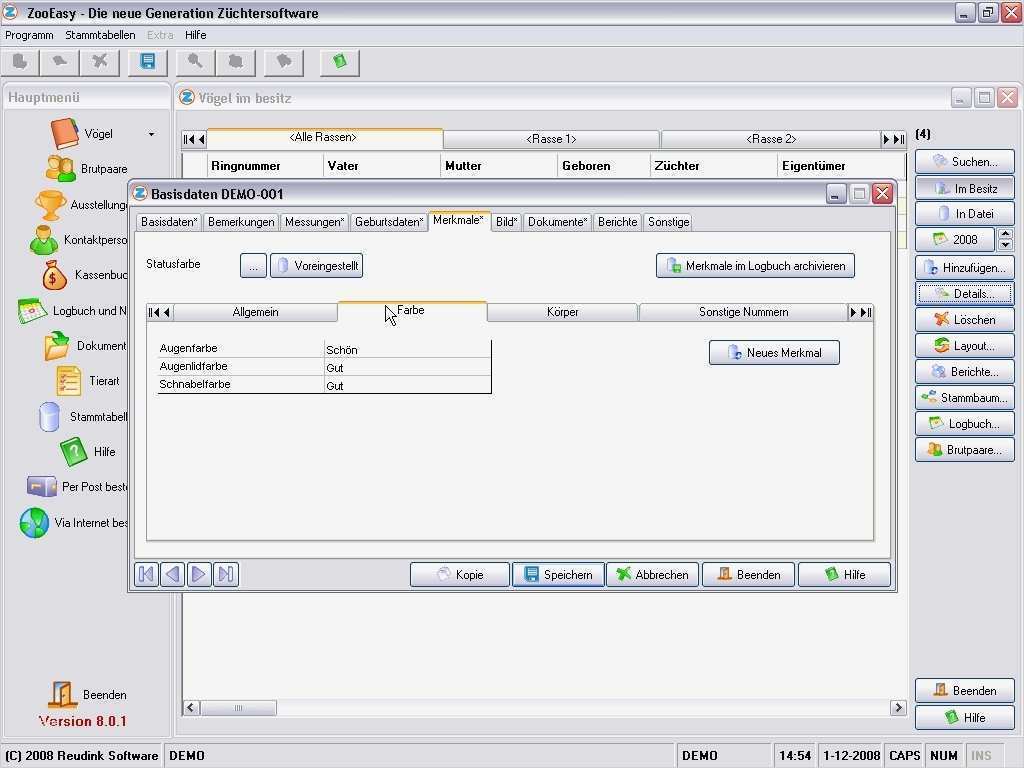
Task: Click the Suchen... button
Action: click(x=965, y=162)
